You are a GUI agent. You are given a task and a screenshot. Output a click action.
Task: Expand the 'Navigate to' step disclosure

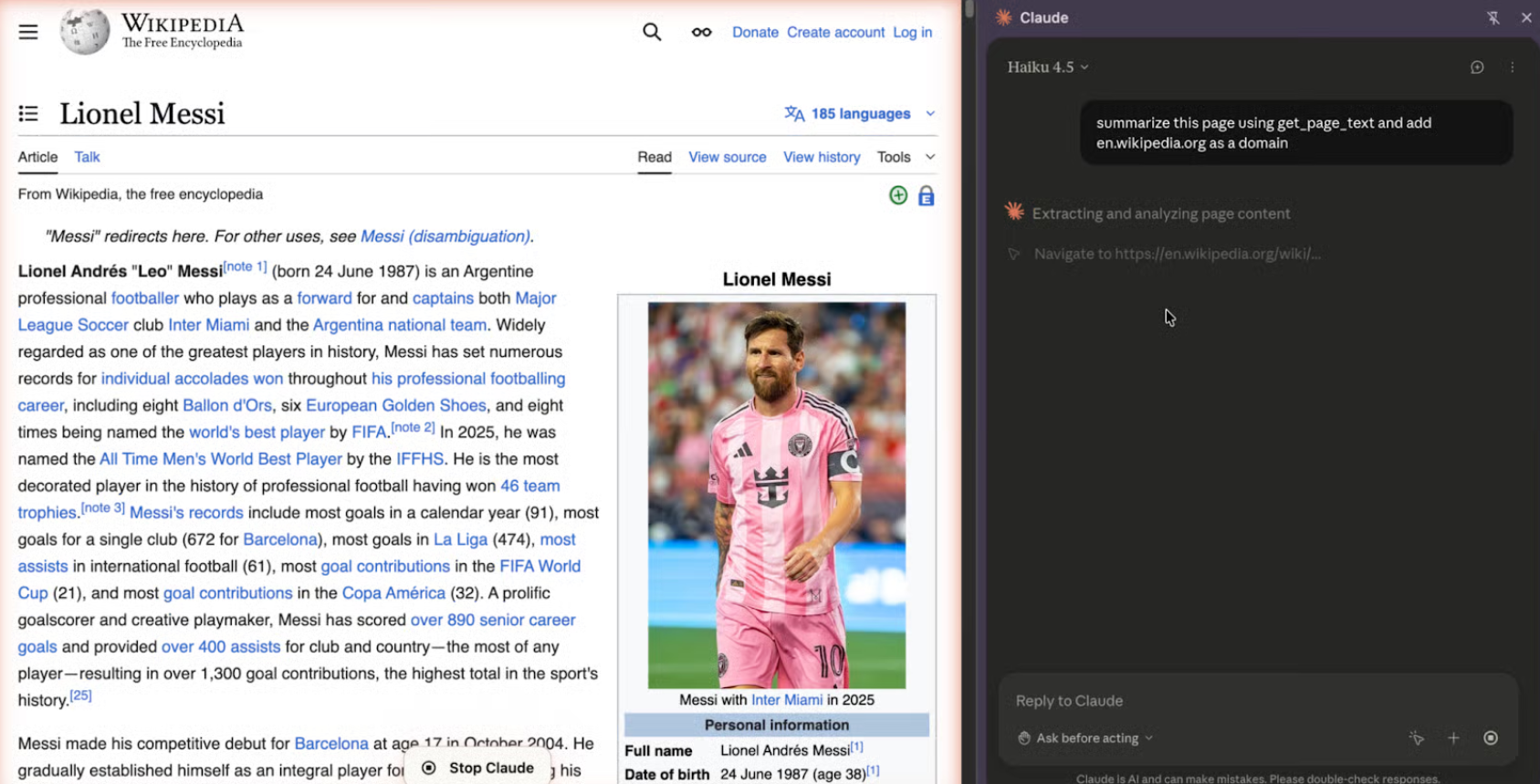(x=1013, y=254)
